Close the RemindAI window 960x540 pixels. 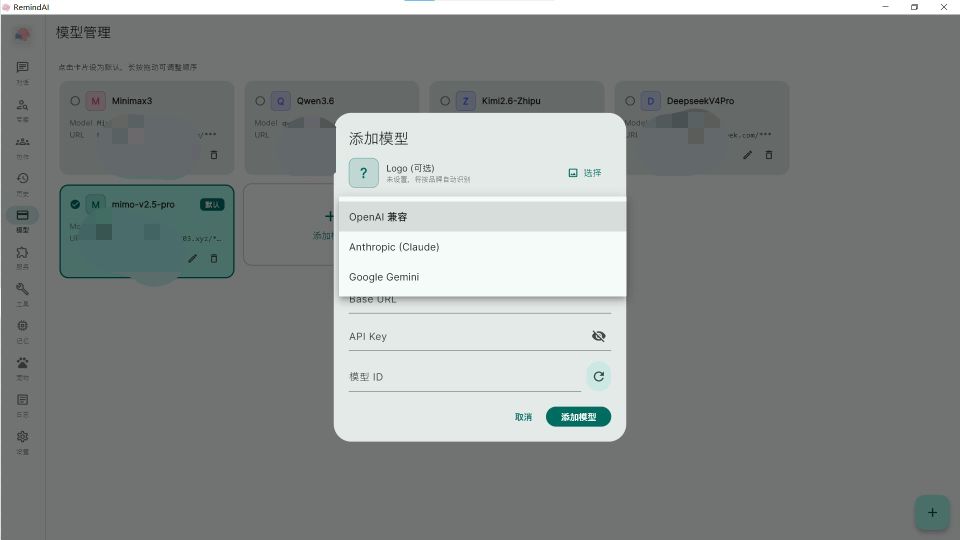click(x=943, y=7)
